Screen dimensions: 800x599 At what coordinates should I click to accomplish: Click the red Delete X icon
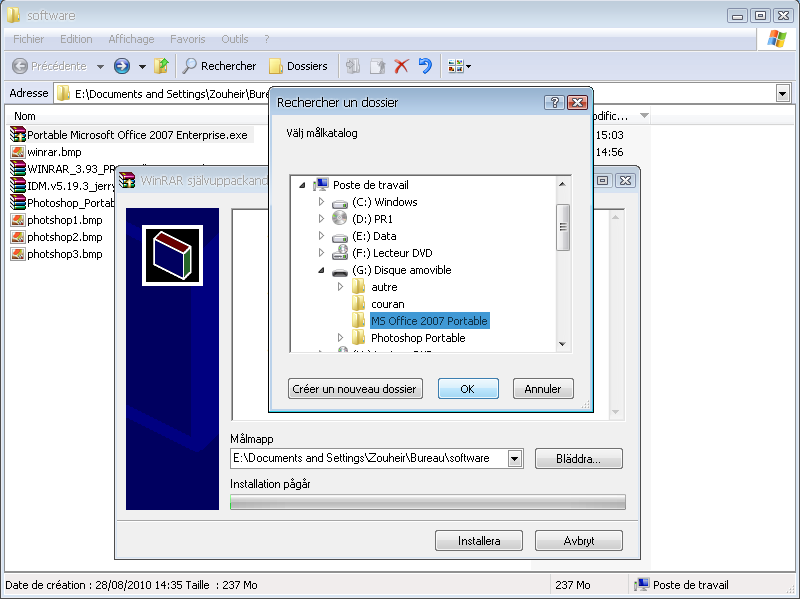coord(402,66)
